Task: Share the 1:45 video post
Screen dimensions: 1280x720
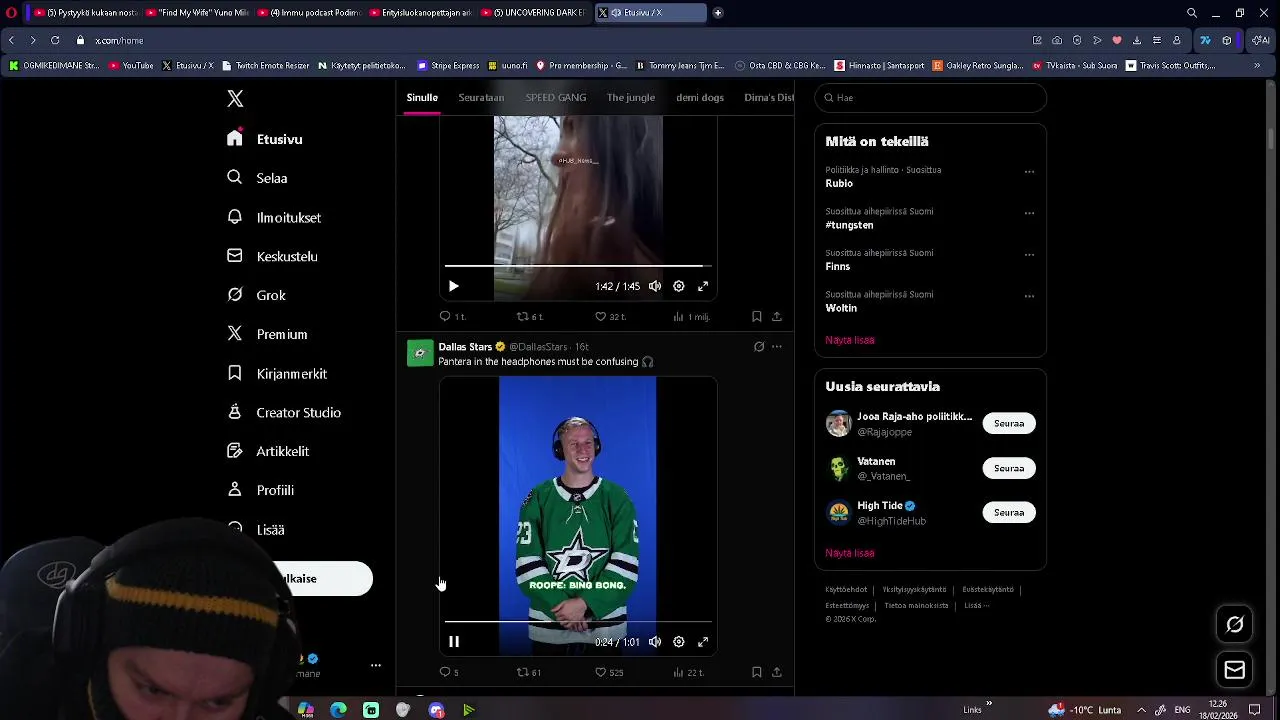Action: tap(777, 316)
